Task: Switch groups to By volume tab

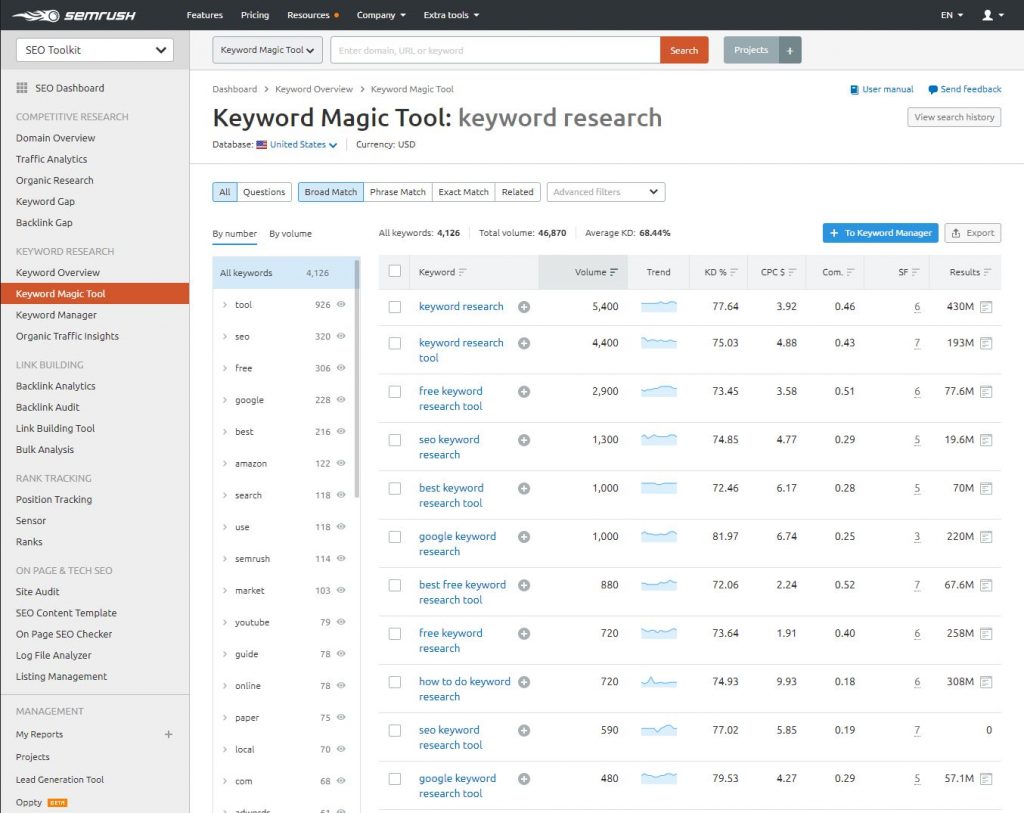Action: [290, 234]
